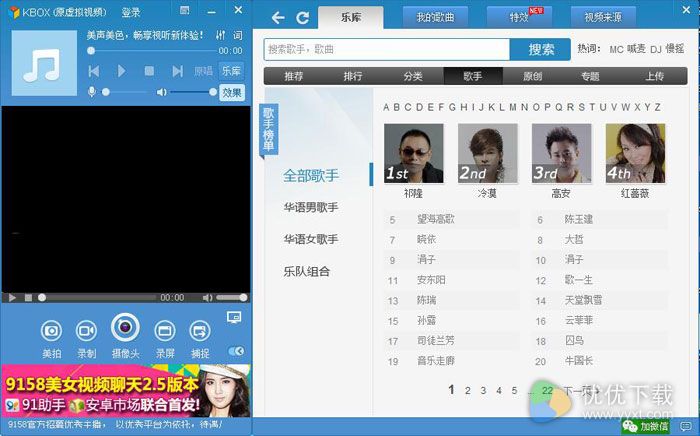Open the 2nd ranked singer 冷漠 thumbnail

click(x=488, y=153)
